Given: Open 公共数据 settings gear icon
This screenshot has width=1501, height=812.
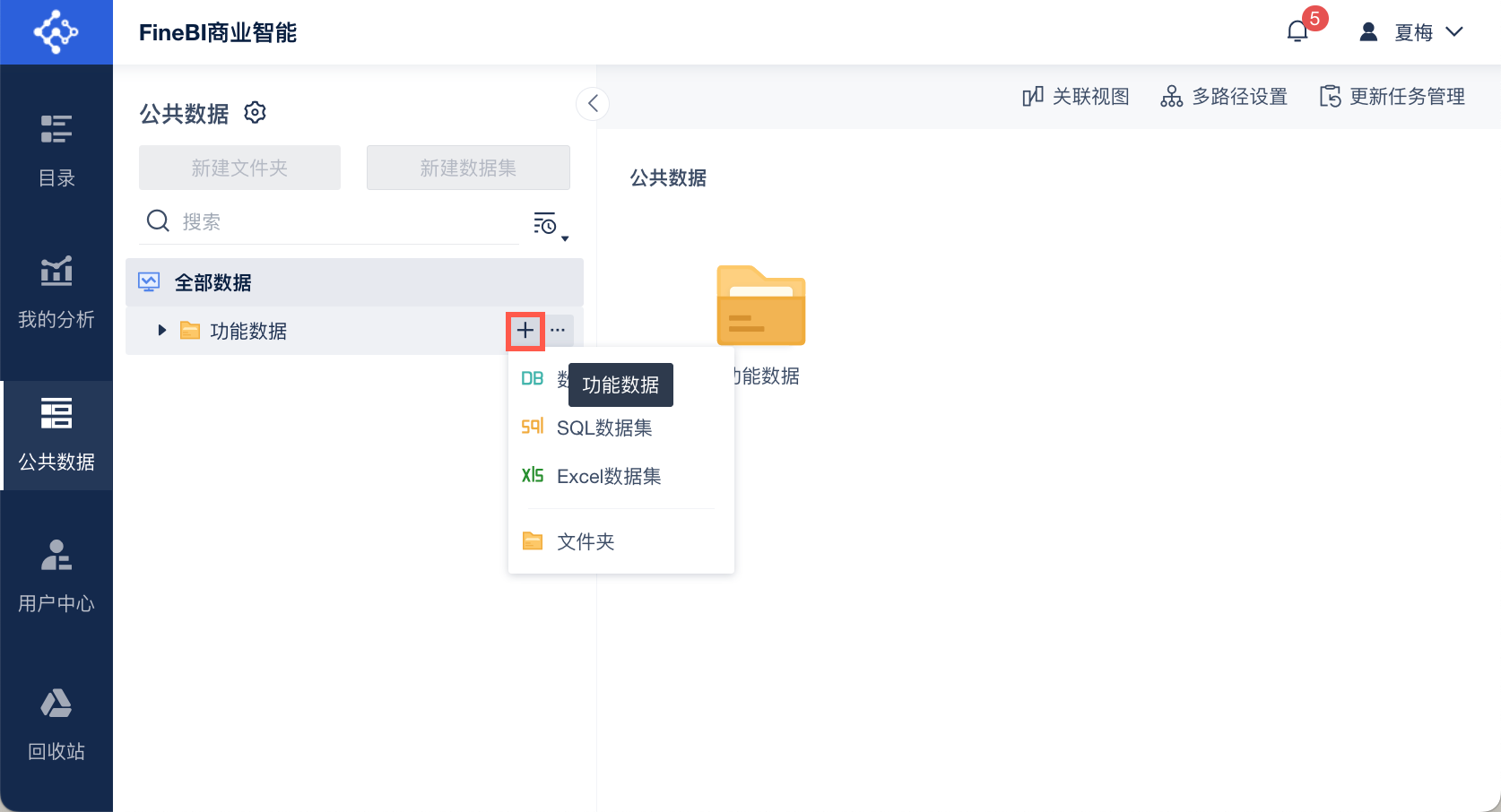Looking at the screenshot, I should [256, 113].
